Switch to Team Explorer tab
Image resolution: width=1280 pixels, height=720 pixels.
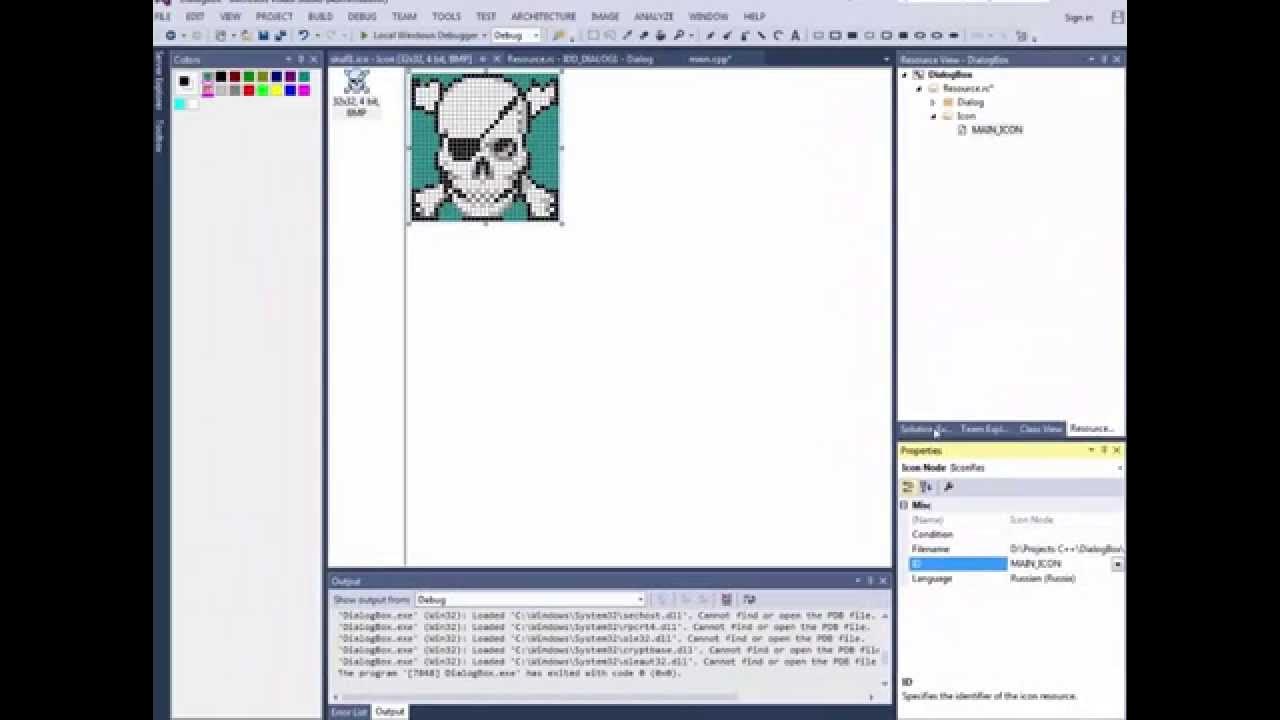pos(985,429)
